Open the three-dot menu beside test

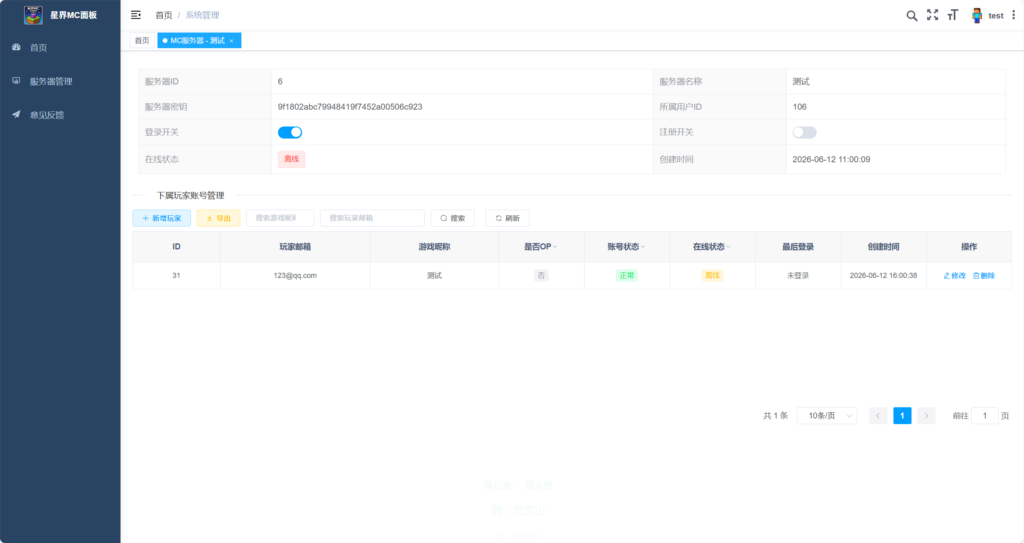pyautogui.click(x=1014, y=15)
